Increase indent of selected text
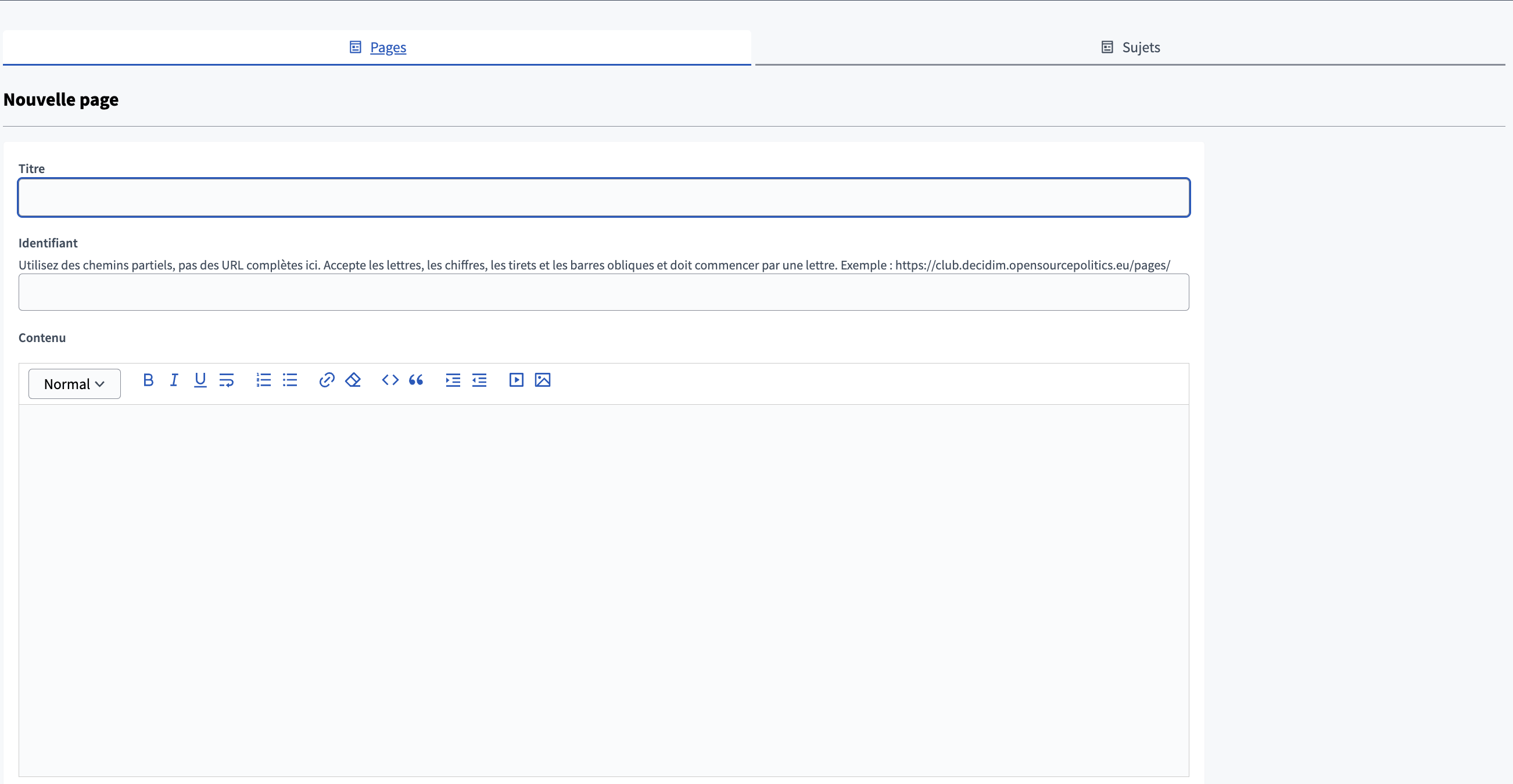 click(453, 380)
